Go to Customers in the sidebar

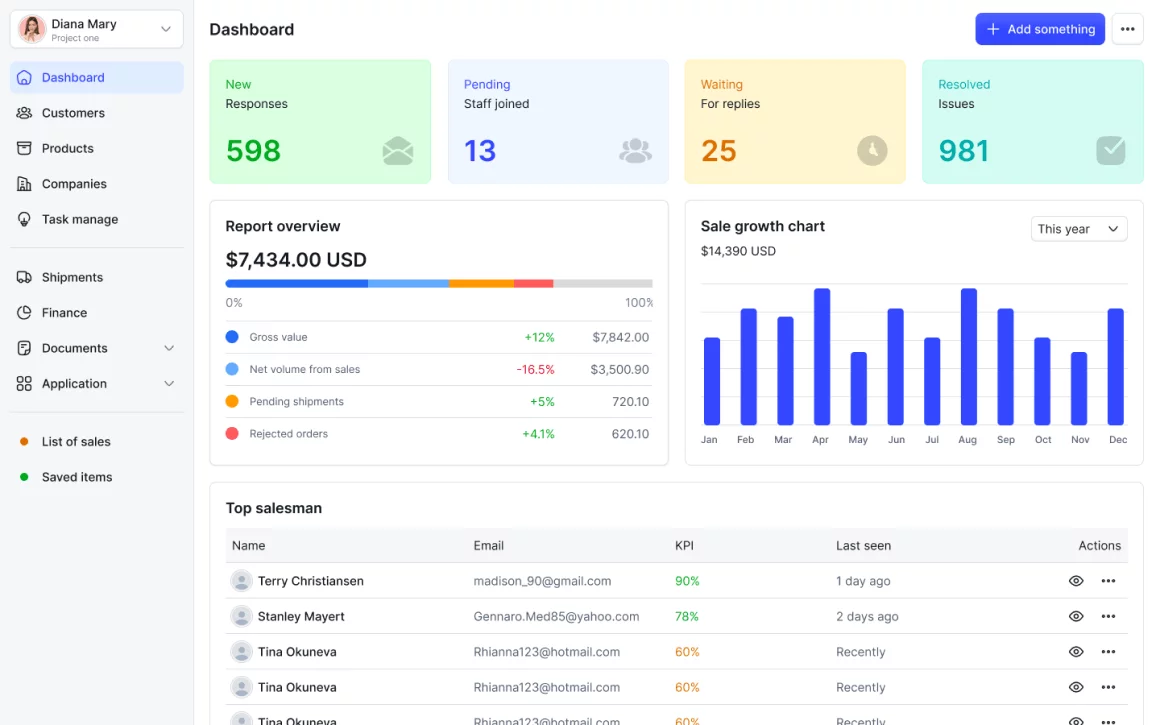pos(73,113)
